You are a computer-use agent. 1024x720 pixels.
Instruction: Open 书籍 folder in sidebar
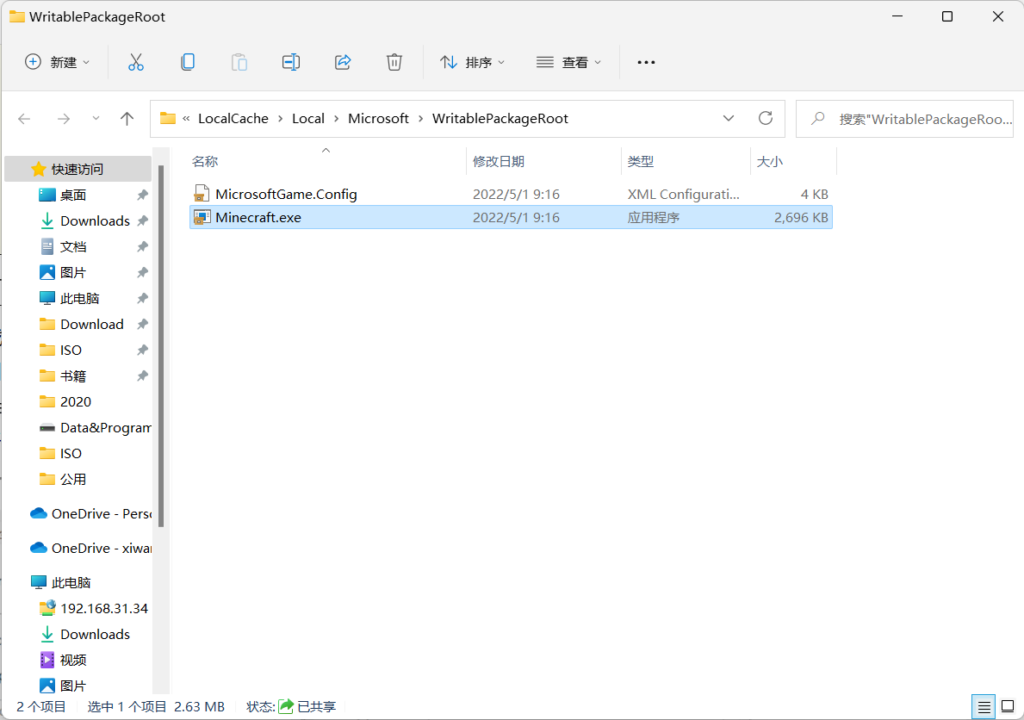73,376
